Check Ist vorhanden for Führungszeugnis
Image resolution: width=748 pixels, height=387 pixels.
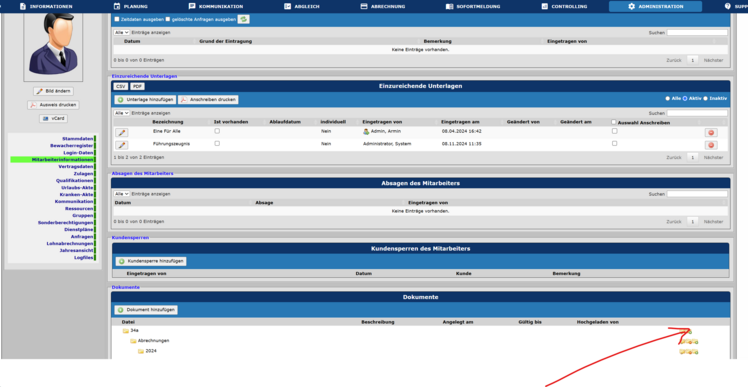[217, 143]
